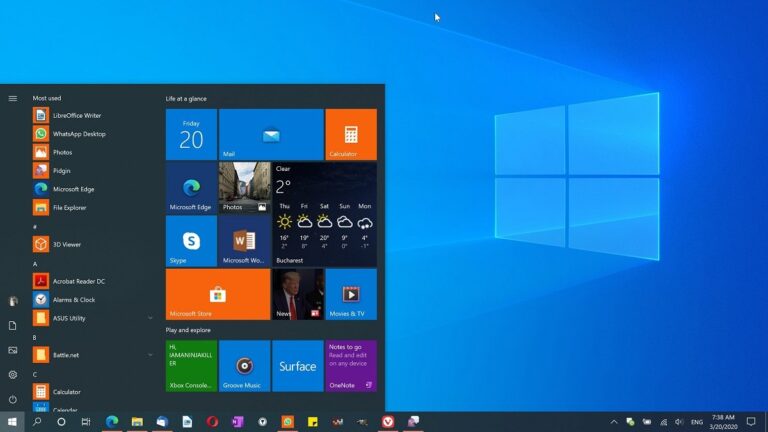The width and height of the screenshot is (768, 432).
Task: Open OneNote from the taskbar
Action: pyautogui.click(x=238, y=422)
